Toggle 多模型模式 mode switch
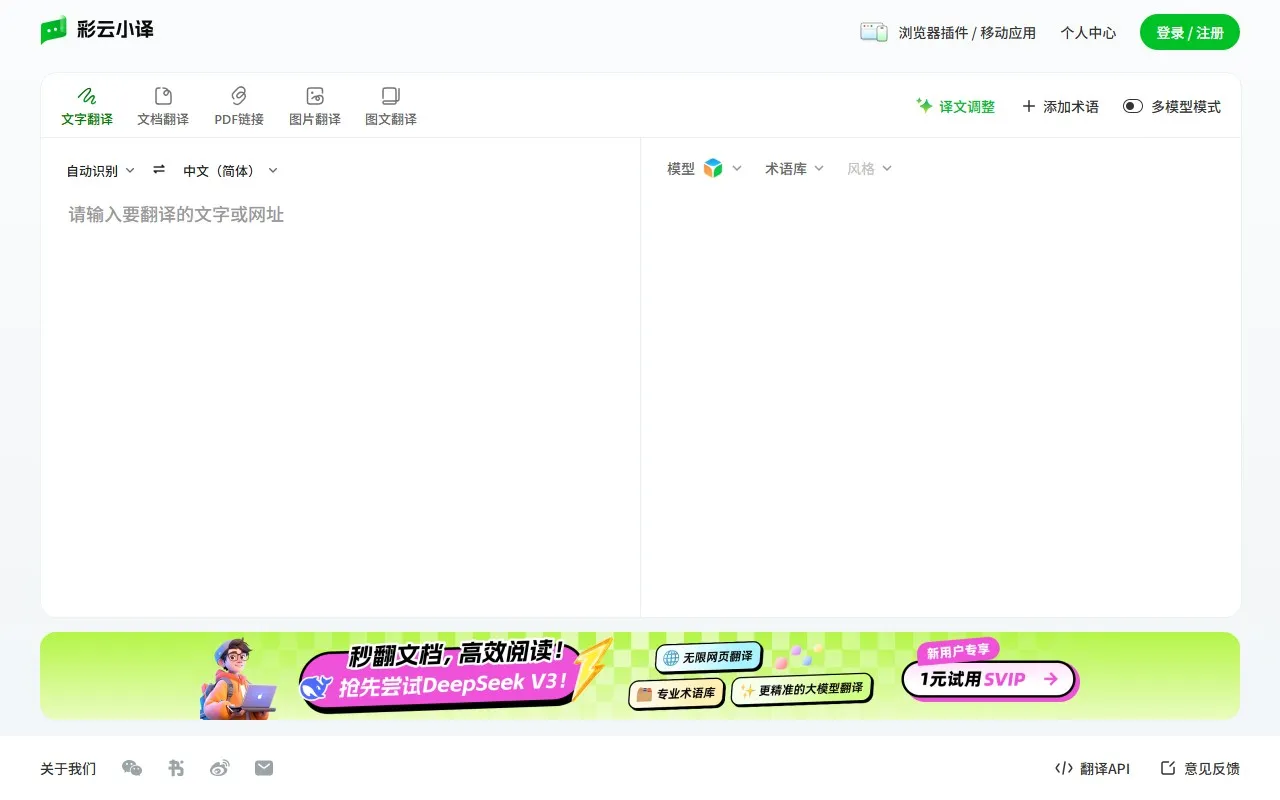This screenshot has height=800, width=1280. pos(1133,105)
